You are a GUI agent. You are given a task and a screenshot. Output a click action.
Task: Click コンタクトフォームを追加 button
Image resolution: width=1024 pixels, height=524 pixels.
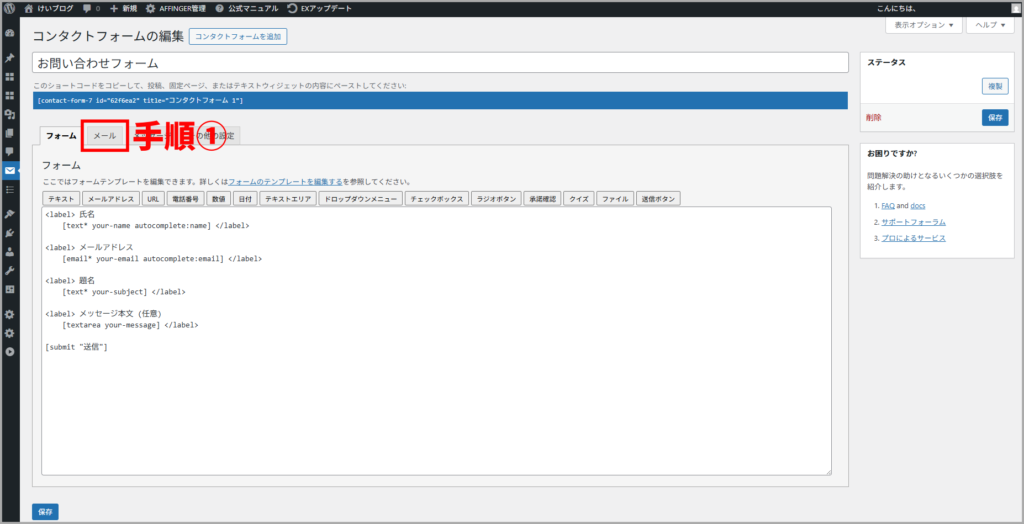238,37
